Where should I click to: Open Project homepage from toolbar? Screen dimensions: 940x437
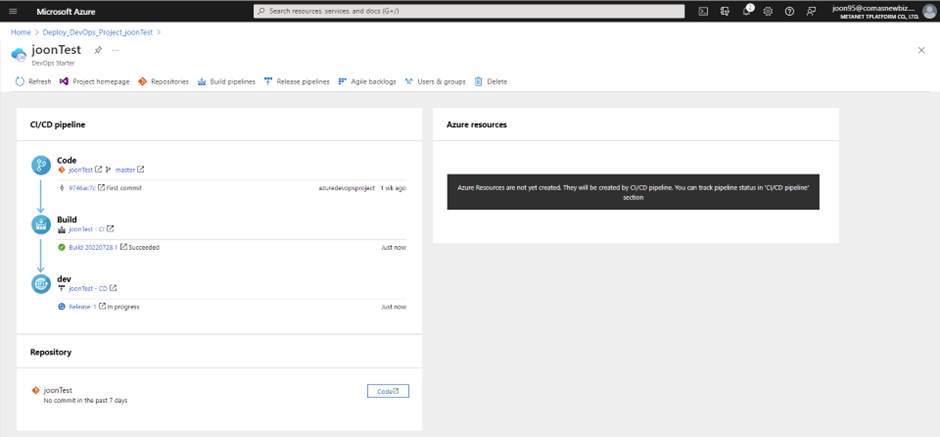[95, 82]
